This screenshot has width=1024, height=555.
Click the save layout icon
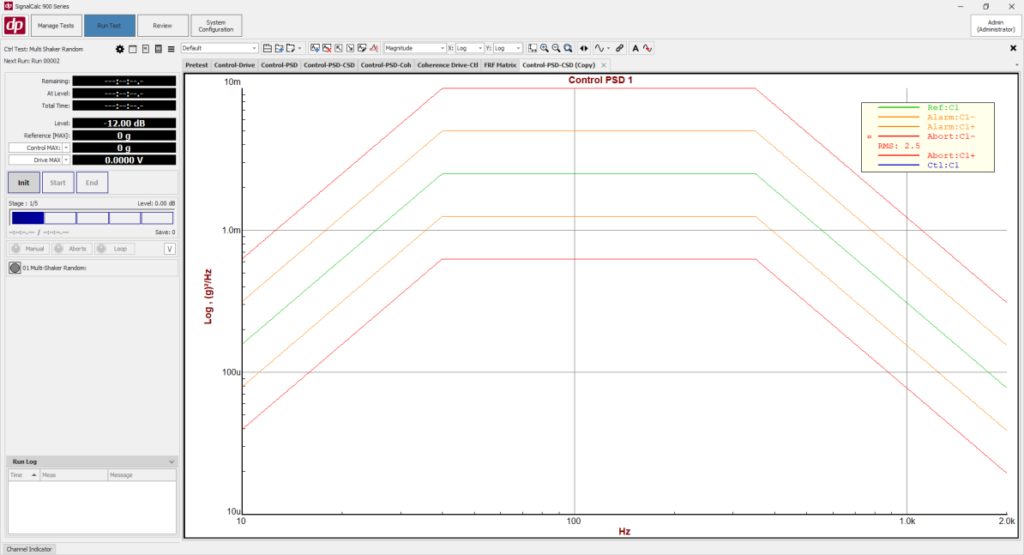point(279,48)
